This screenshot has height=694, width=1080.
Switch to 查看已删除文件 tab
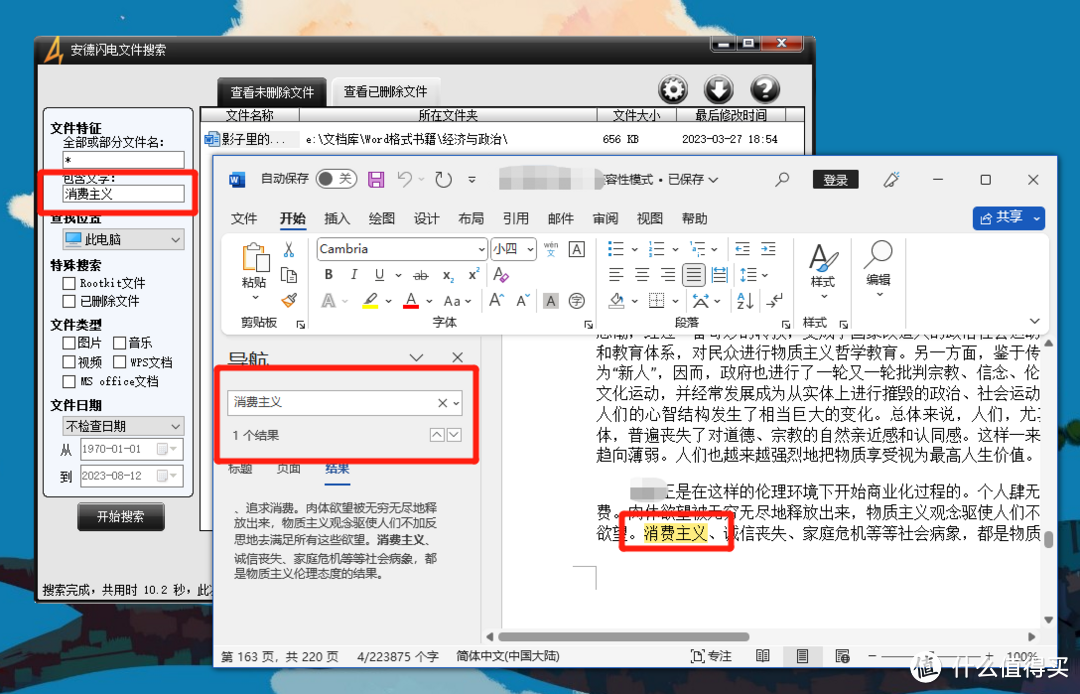[x=386, y=92]
